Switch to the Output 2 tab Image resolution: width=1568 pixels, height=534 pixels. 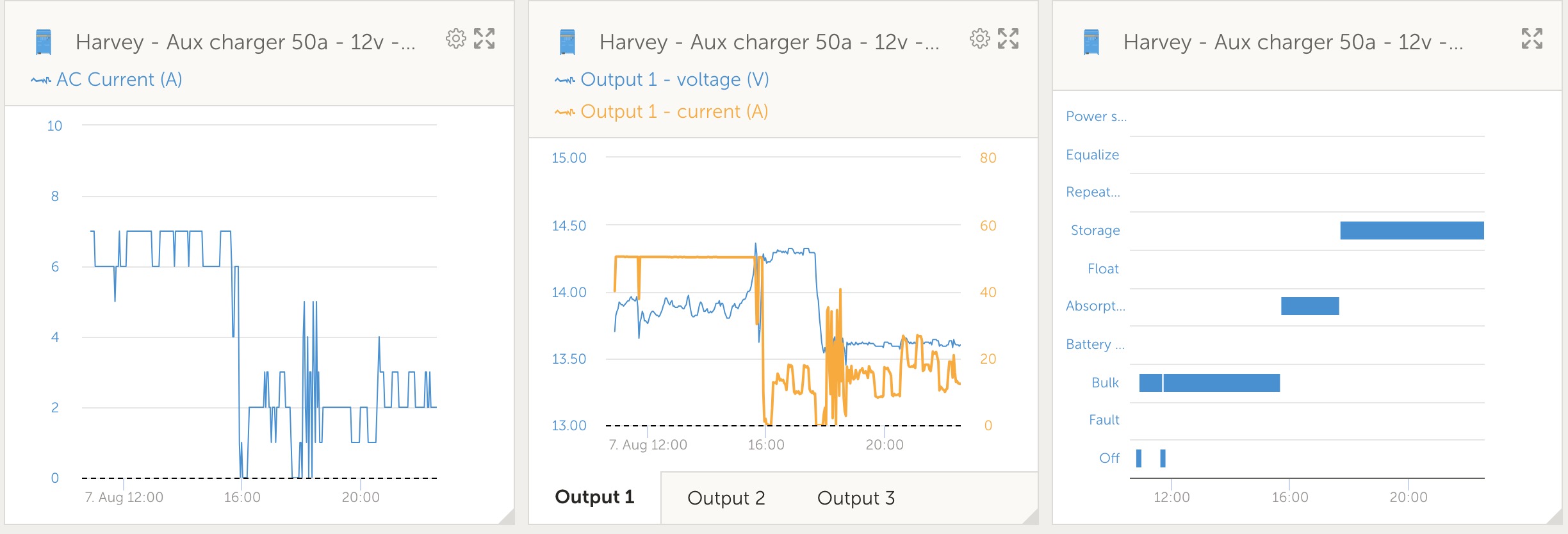coord(726,498)
